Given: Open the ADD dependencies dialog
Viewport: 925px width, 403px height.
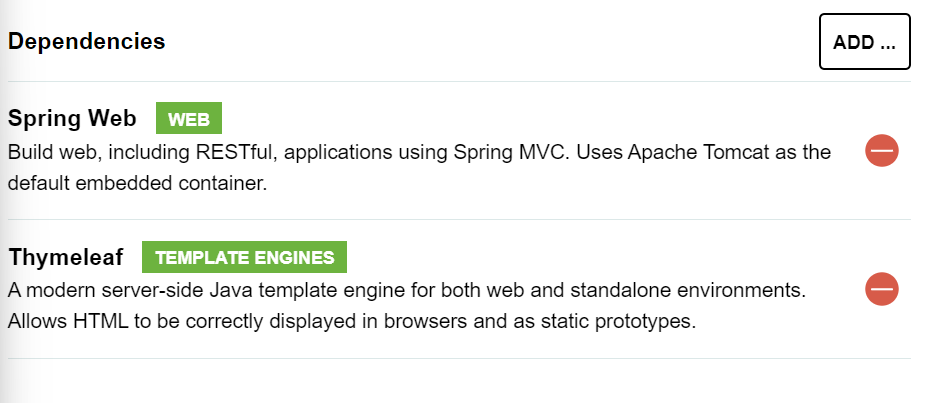Looking at the screenshot, I should (864, 42).
